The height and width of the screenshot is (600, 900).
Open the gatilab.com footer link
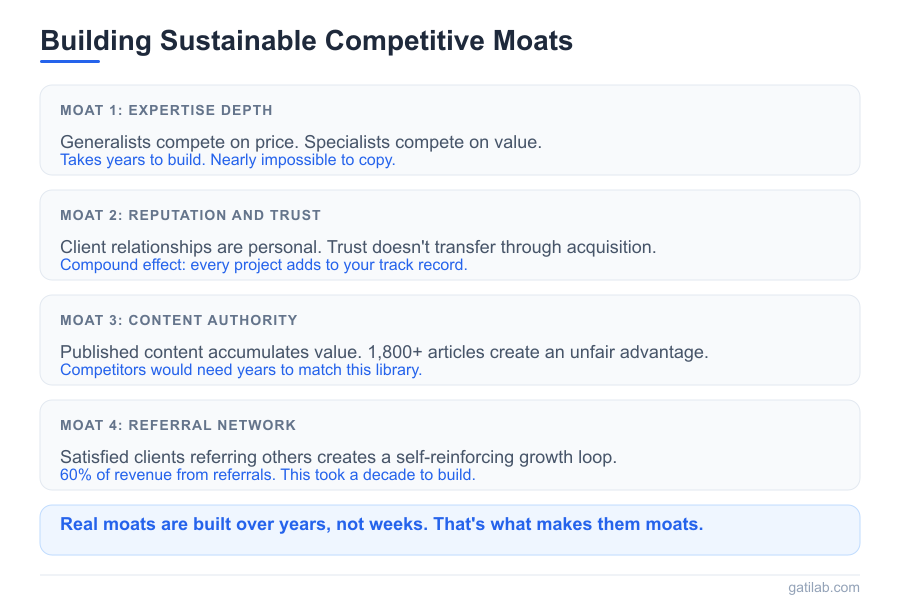823,588
